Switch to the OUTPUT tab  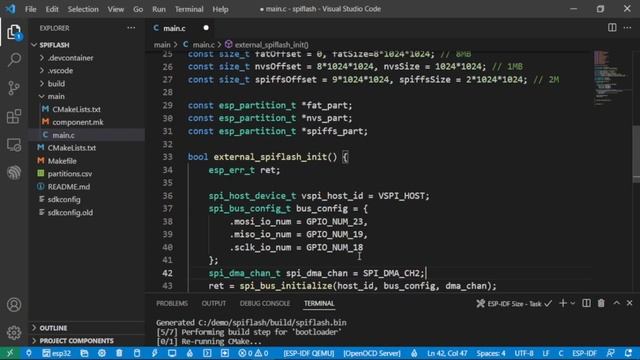[x=213, y=303]
